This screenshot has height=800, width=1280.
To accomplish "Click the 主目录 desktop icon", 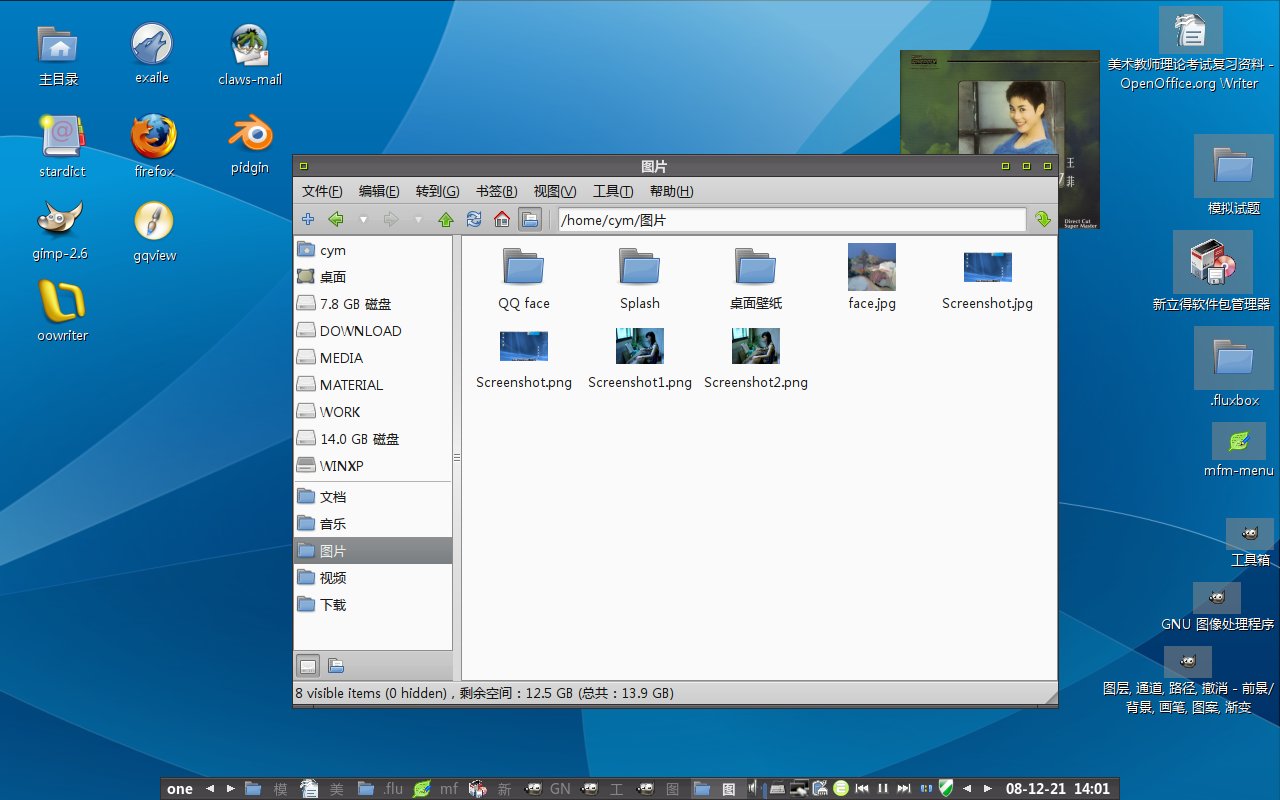I will coord(58,55).
